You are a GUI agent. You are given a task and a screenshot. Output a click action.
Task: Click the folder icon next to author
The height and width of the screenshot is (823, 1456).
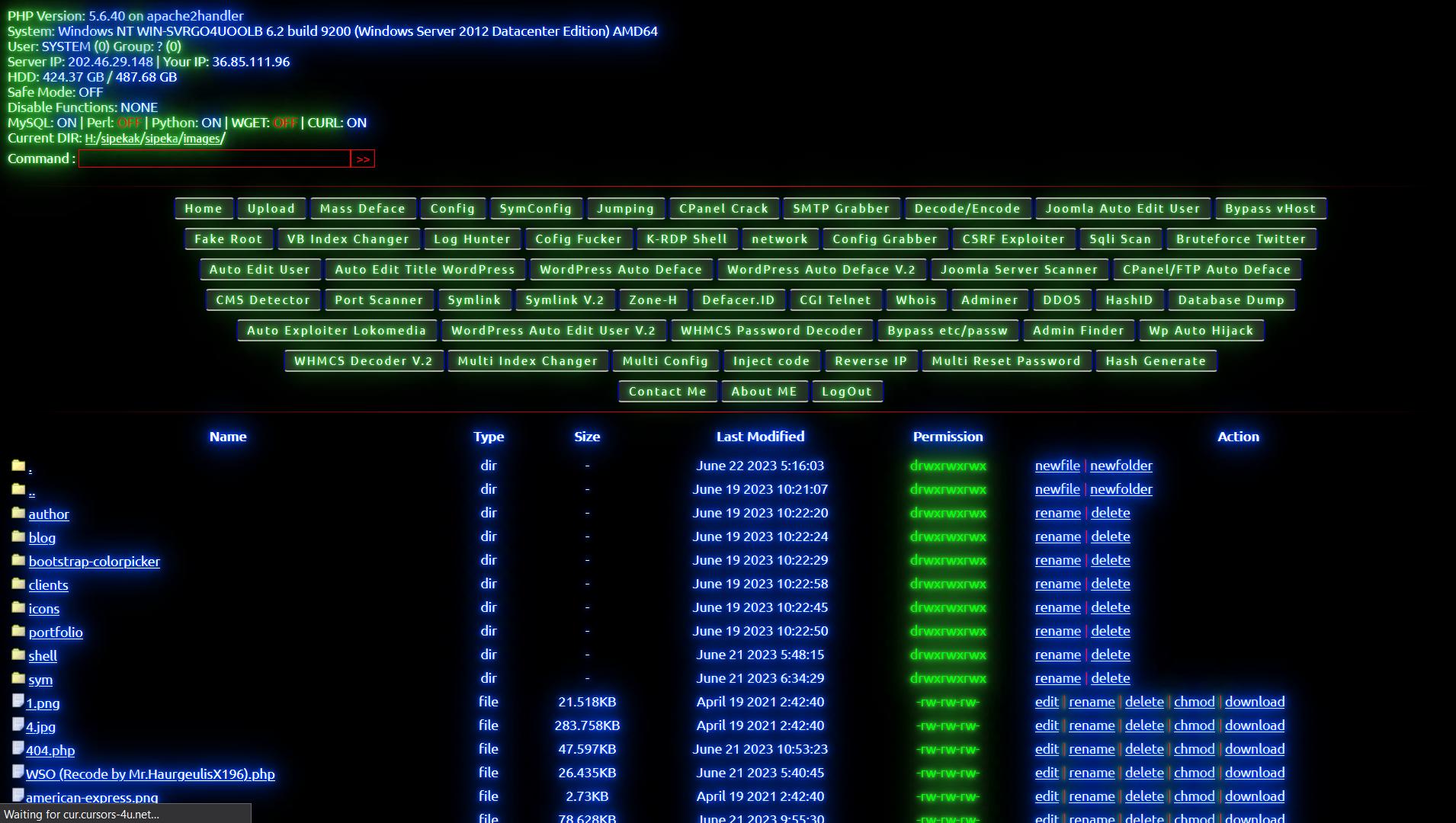tap(19, 512)
